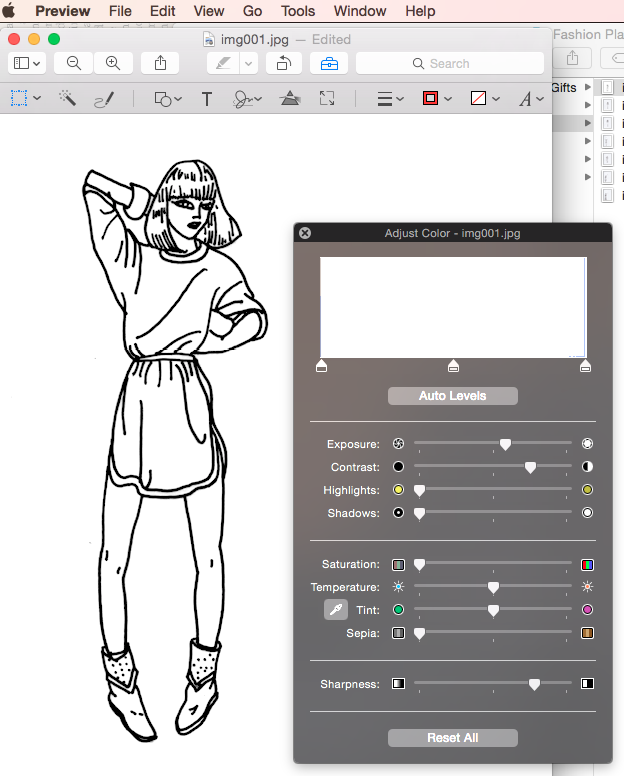Click the white point levels handle
The height and width of the screenshot is (776, 624).
click(585, 366)
